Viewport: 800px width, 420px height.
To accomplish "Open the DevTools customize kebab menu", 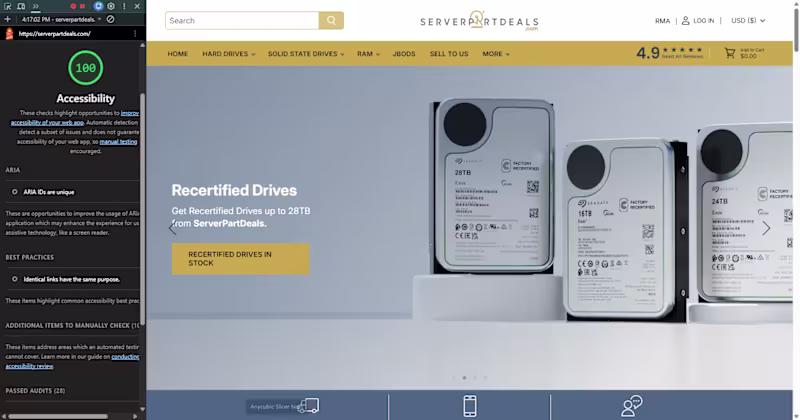I will [124, 6].
